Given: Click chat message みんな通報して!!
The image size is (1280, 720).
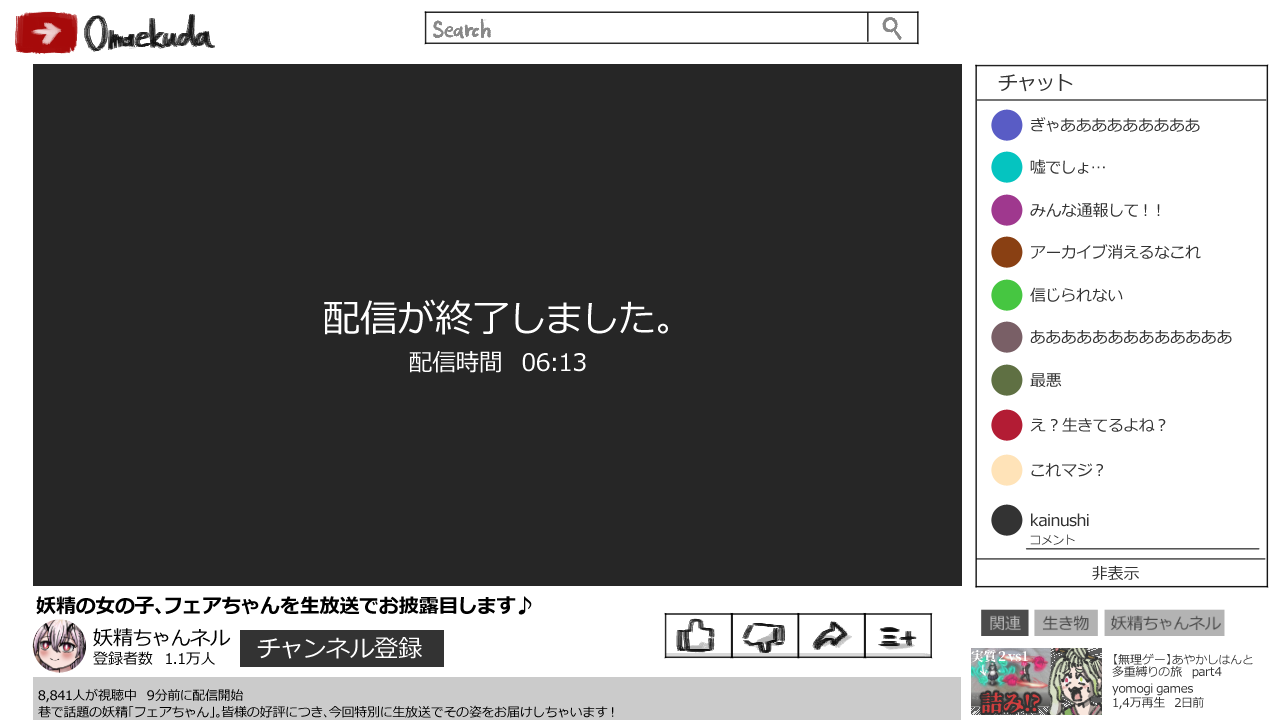Looking at the screenshot, I should (x=1097, y=210).
